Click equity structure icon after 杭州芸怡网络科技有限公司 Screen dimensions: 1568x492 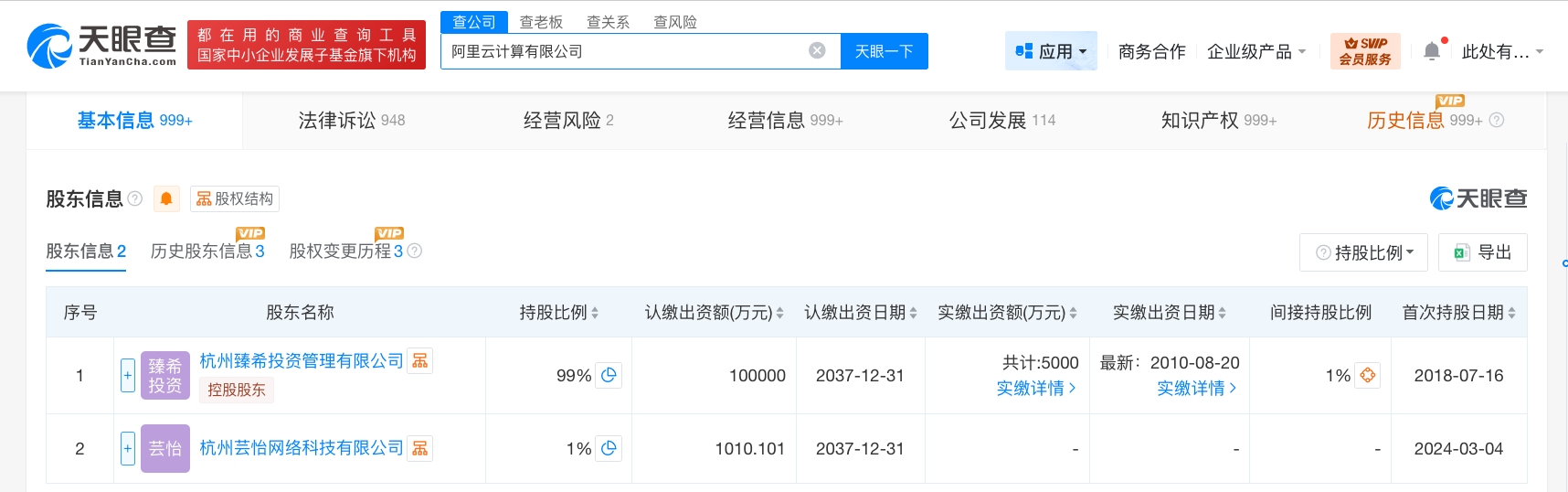(420, 448)
